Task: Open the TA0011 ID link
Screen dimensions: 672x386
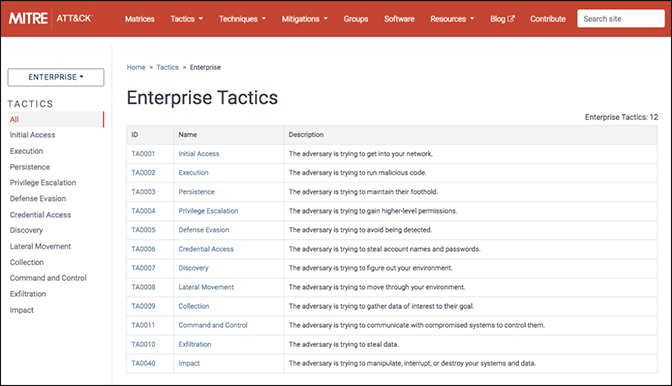Action: click(143, 325)
